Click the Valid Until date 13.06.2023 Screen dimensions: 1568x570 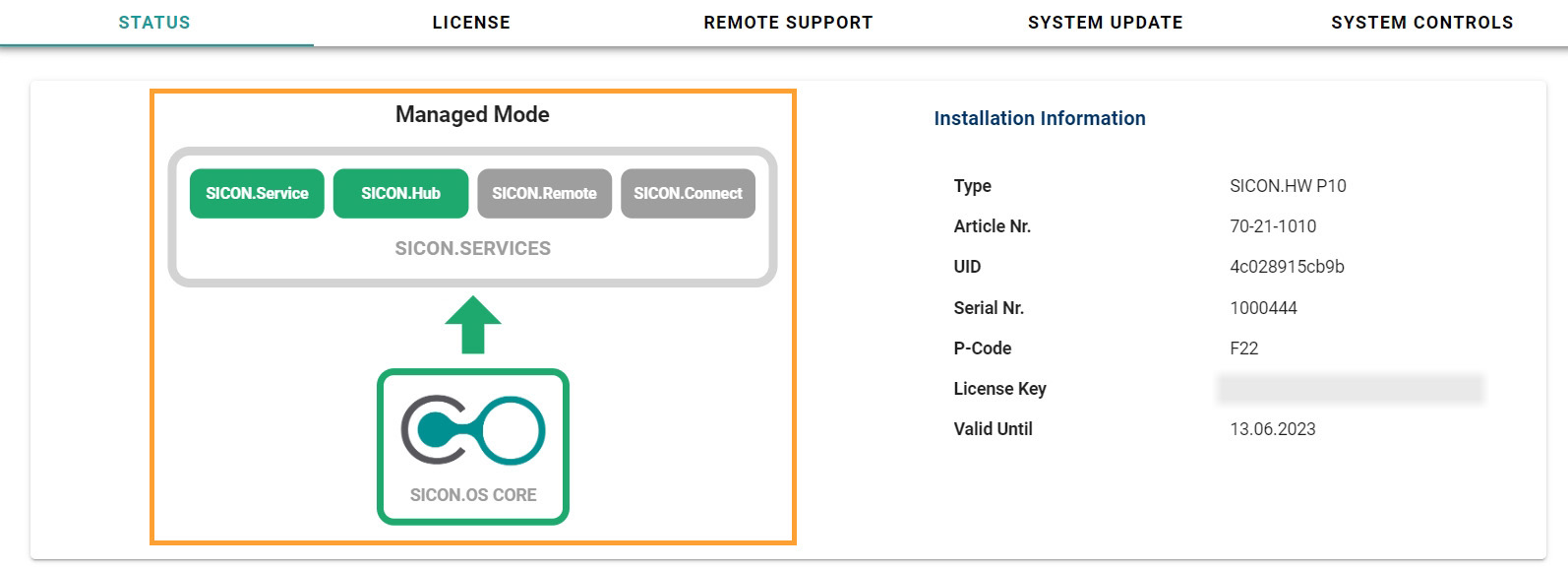point(1272,429)
